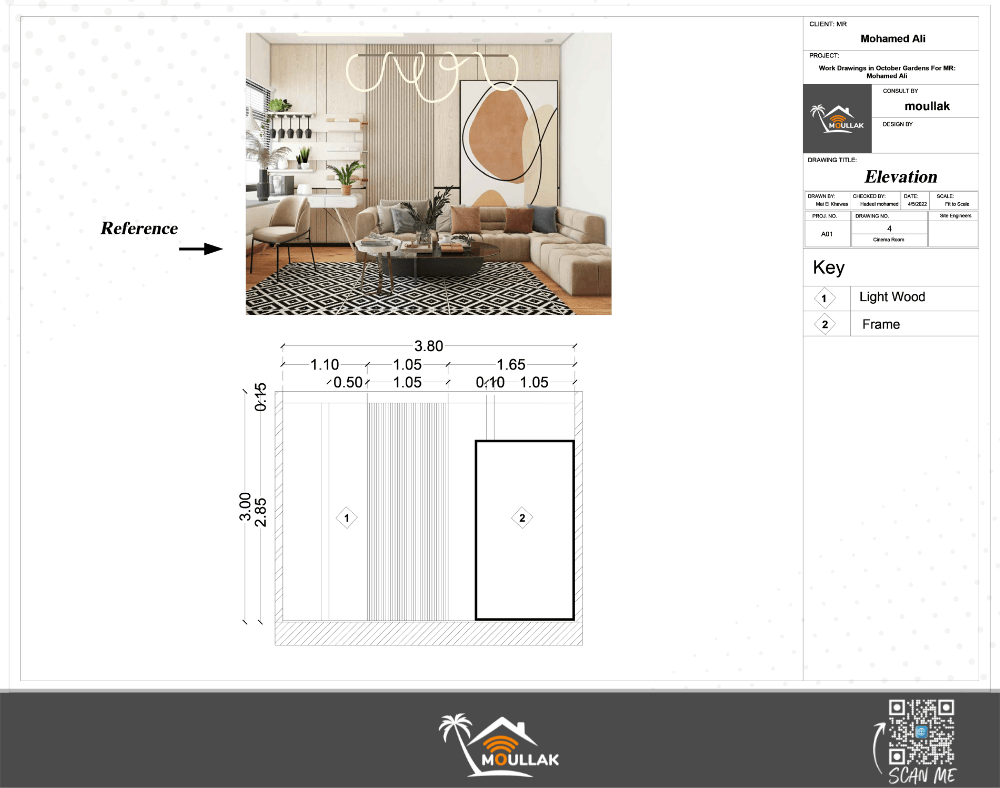This screenshot has width=1000, height=788.
Task: Select diamond marker 1 on the elevation drawing
Action: tap(346, 518)
